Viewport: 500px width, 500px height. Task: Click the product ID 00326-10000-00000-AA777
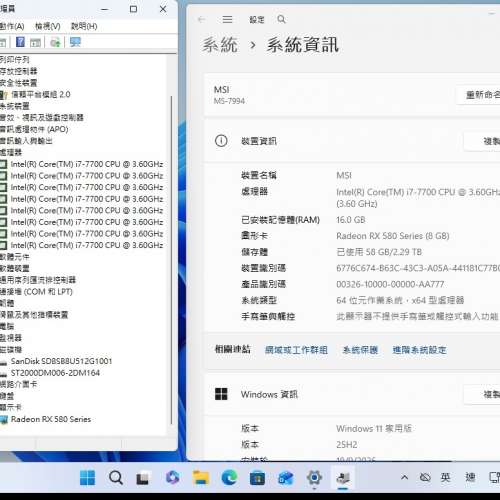coord(390,284)
